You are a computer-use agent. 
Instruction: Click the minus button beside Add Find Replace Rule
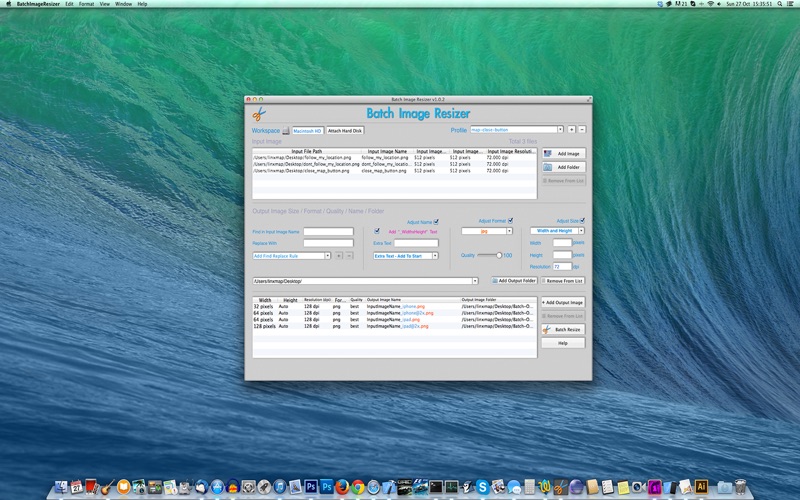(x=349, y=256)
